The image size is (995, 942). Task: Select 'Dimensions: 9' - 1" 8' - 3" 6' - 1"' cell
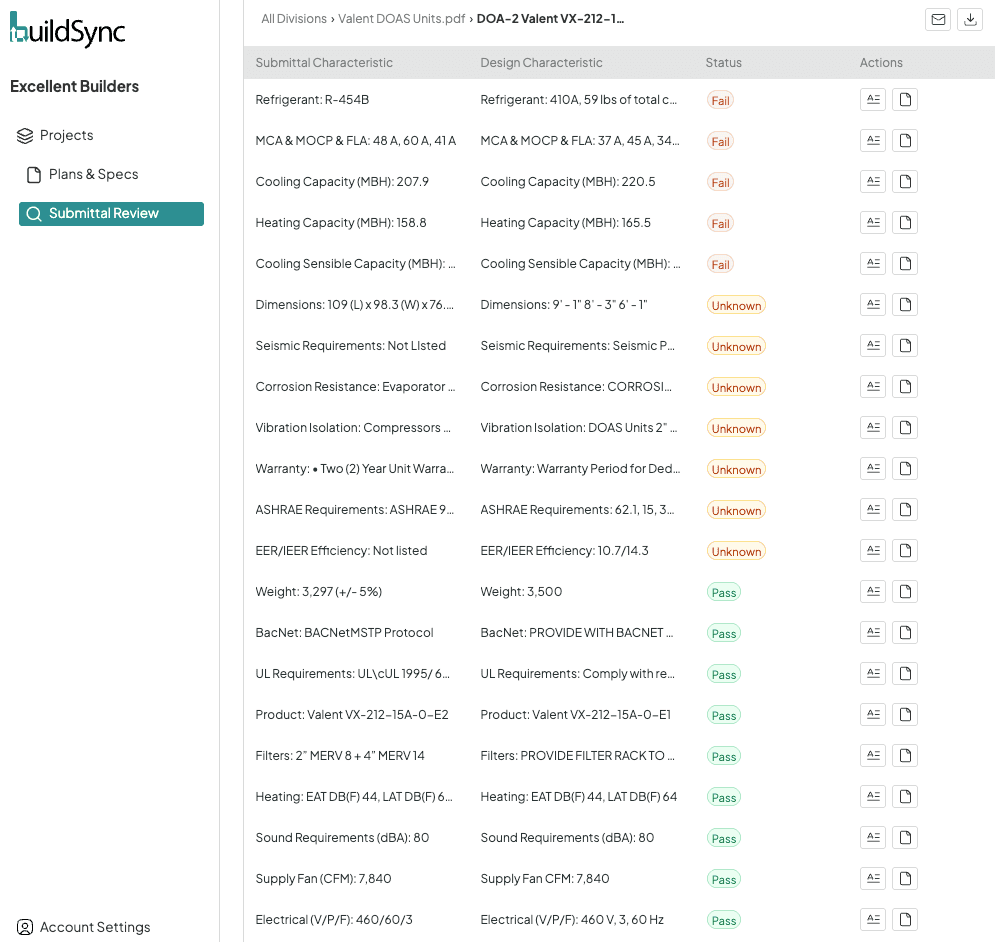pyautogui.click(x=563, y=305)
